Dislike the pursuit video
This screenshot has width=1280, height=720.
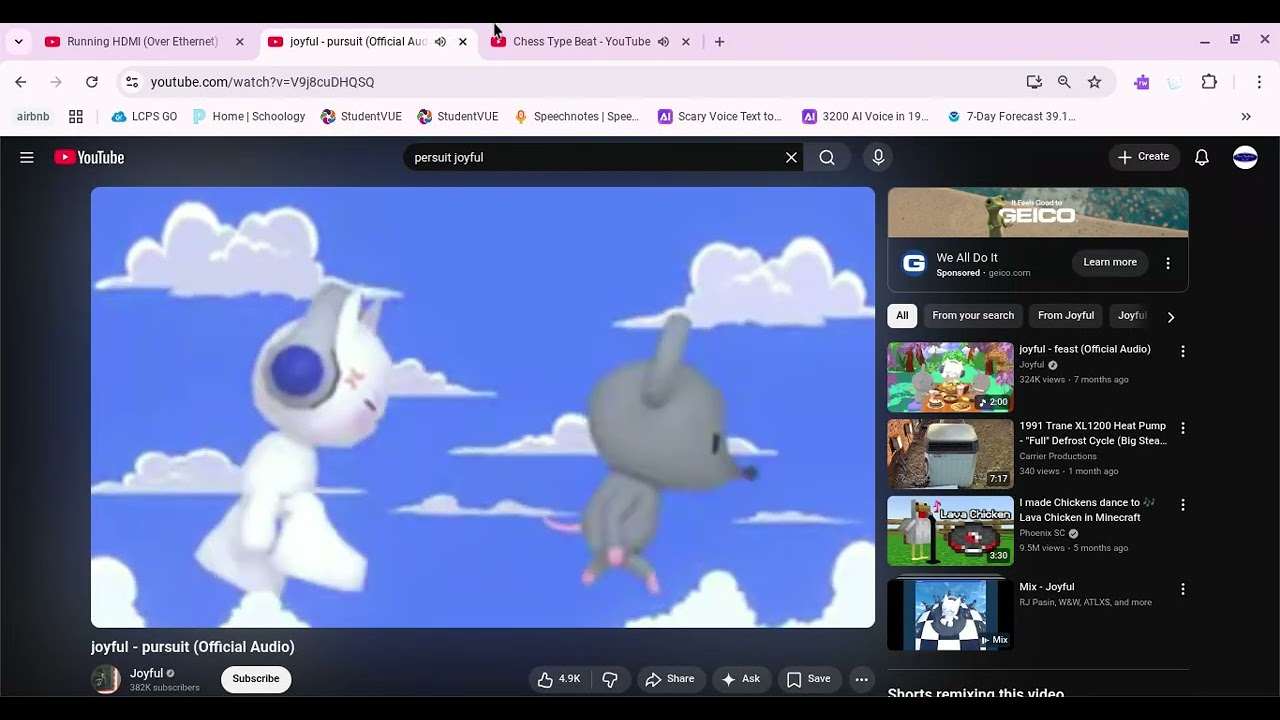(610, 679)
